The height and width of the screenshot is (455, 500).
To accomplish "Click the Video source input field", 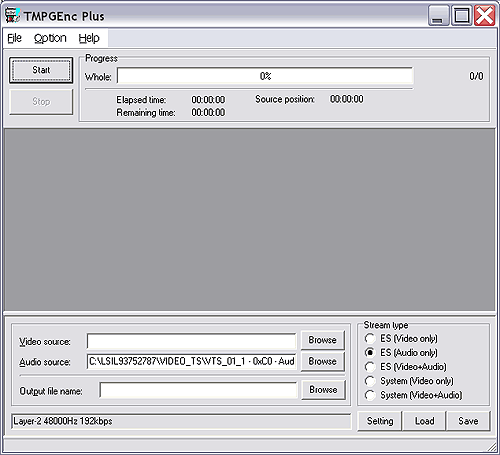I will pyautogui.click(x=191, y=341).
